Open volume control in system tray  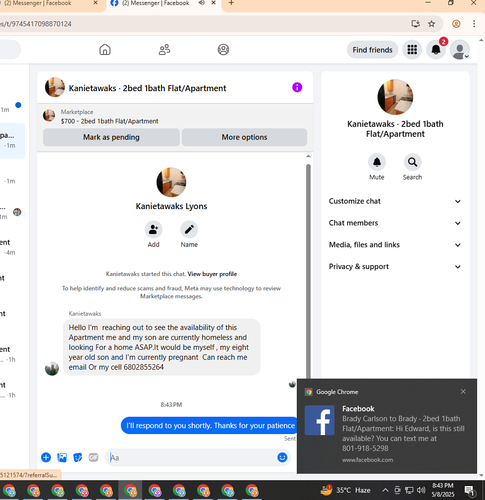[421, 490]
